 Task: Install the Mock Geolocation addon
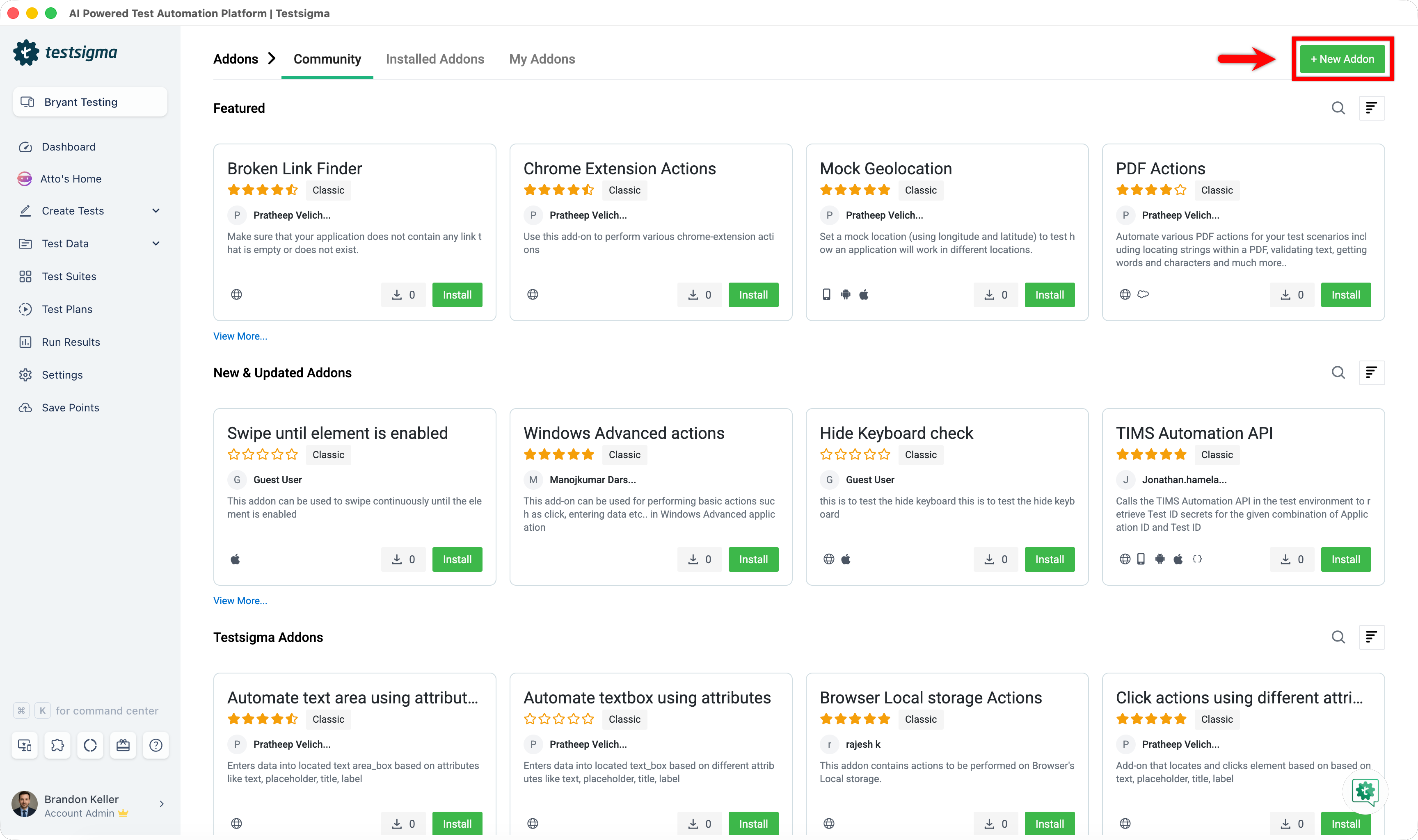(1049, 295)
